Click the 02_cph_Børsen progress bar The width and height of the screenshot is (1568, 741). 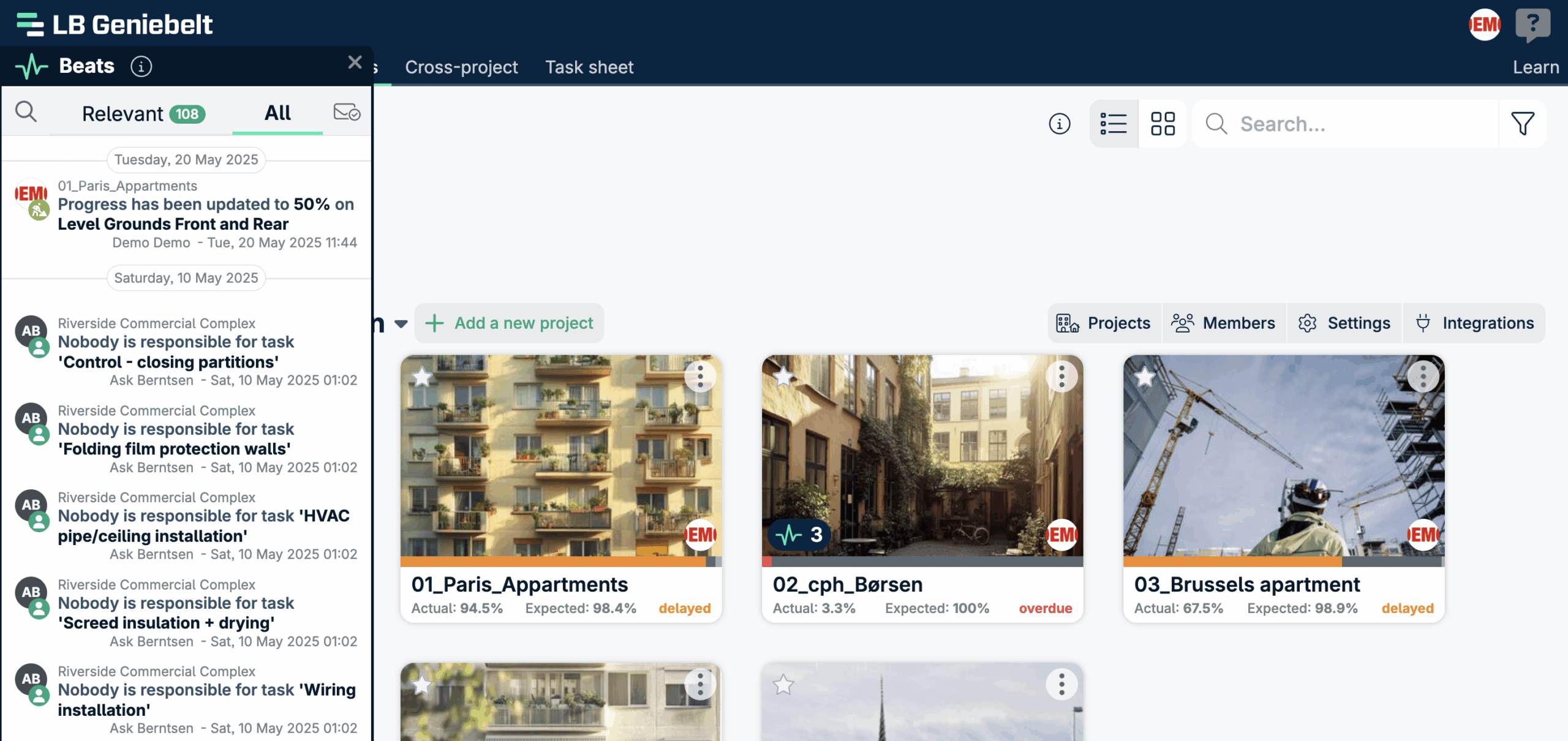pos(922,562)
